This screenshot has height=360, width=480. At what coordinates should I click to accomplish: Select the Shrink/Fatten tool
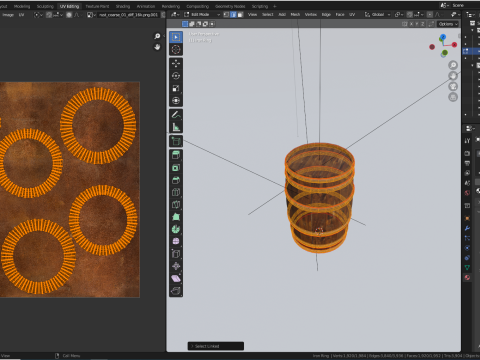(176, 266)
